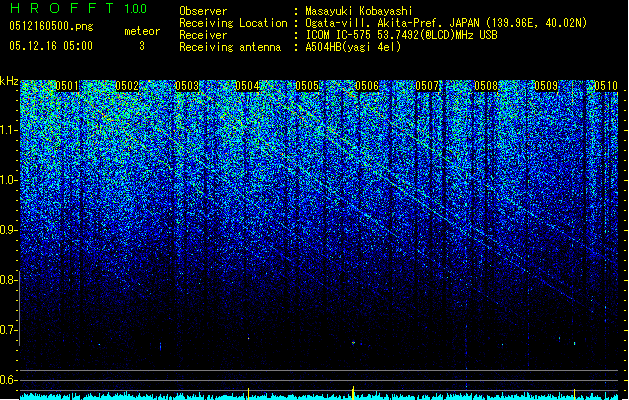
Task: Click the 0506 time marker
Action: click(x=367, y=86)
